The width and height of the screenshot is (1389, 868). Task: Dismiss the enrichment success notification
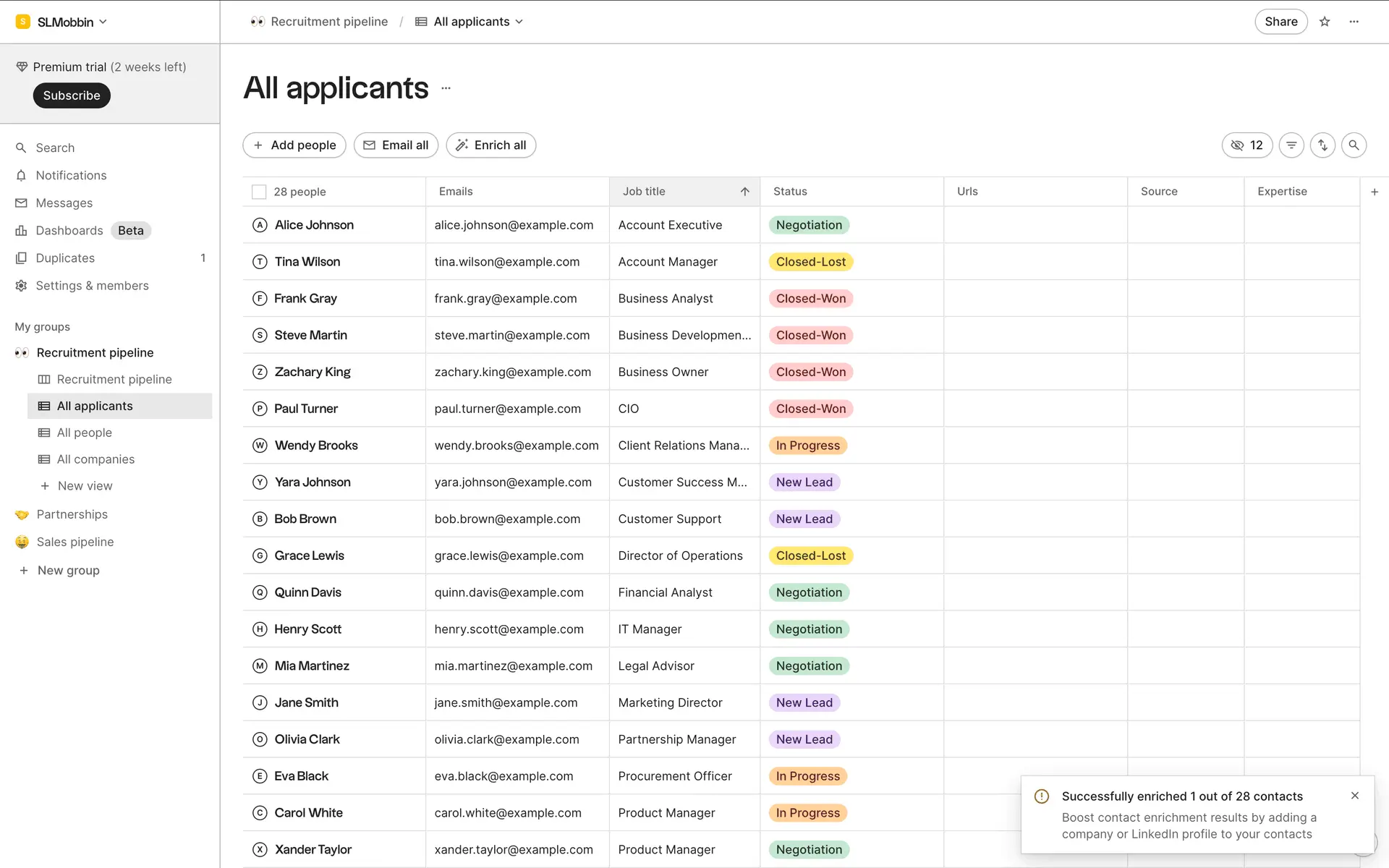point(1355,796)
